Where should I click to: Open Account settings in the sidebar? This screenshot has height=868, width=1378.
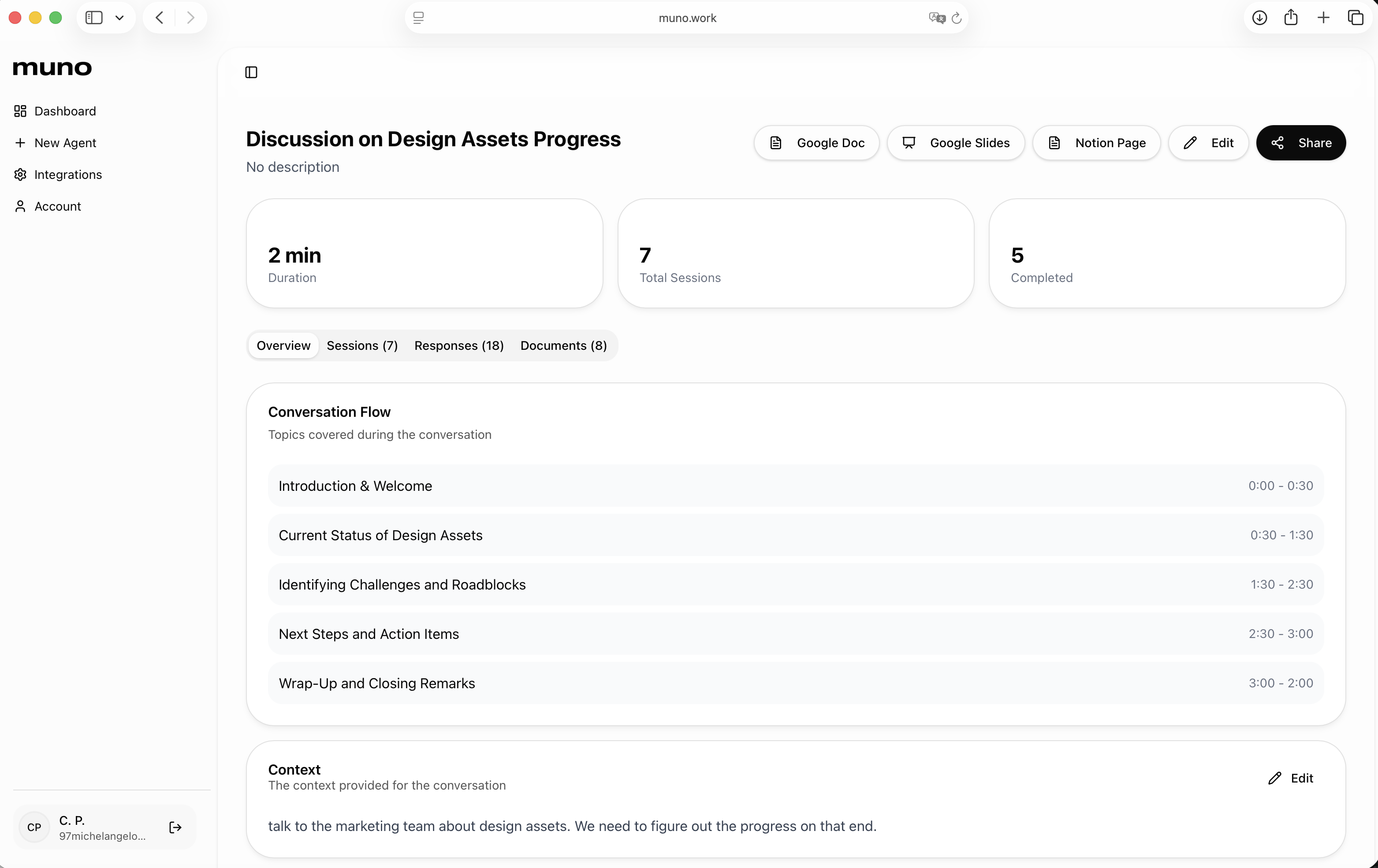pos(57,206)
